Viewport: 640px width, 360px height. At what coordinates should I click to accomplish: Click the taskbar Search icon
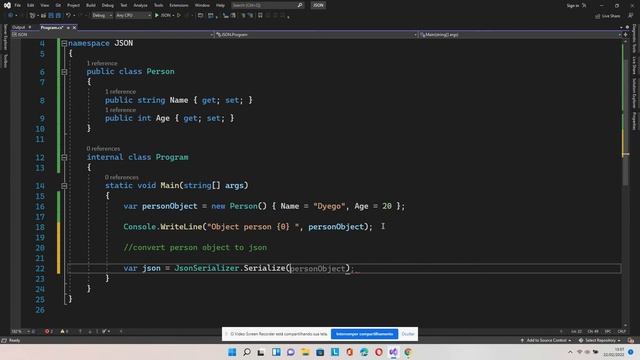tap(247, 352)
